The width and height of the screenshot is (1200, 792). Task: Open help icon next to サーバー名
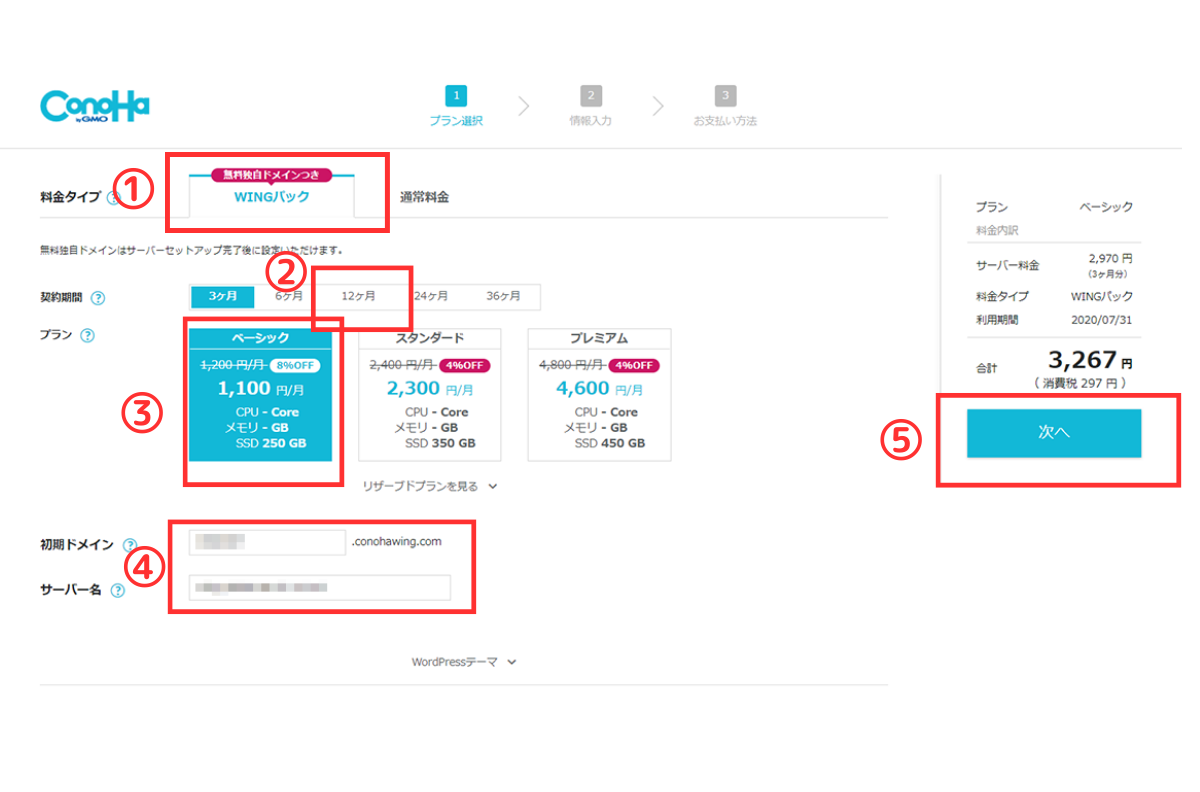pos(118,591)
